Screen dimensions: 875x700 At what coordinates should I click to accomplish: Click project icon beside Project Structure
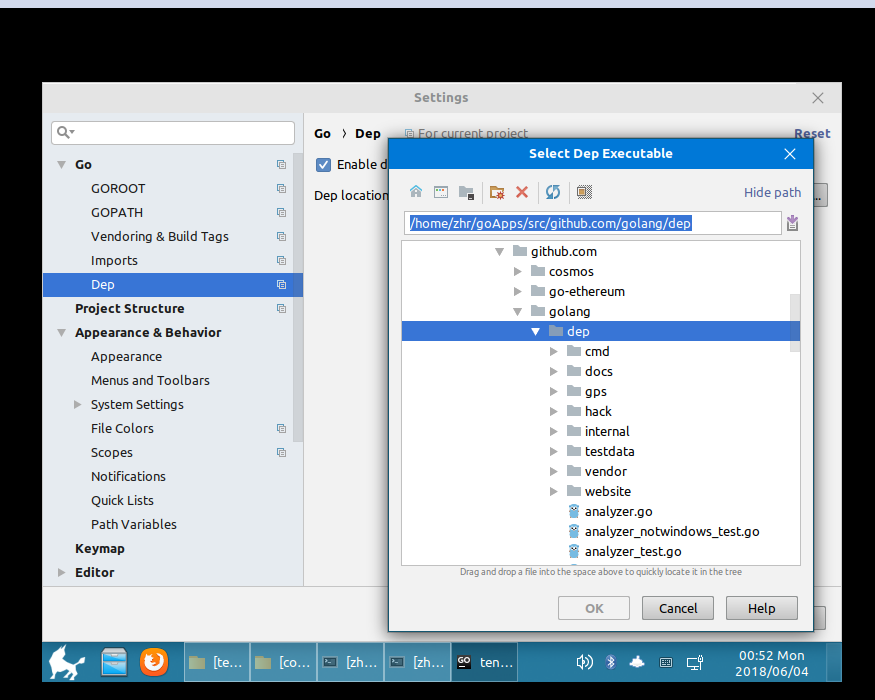click(x=281, y=309)
